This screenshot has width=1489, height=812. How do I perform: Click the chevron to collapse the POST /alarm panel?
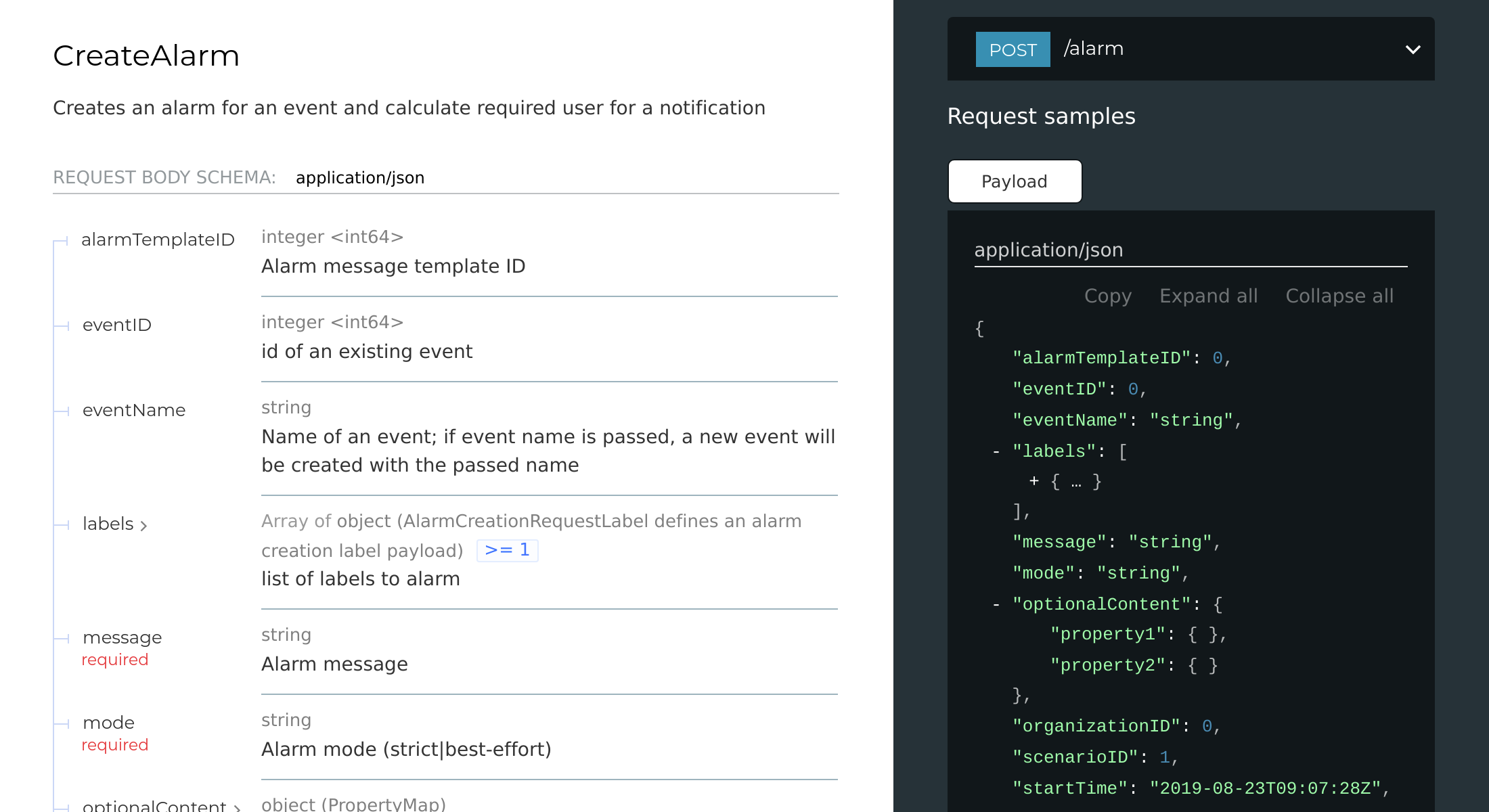(1413, 49)
